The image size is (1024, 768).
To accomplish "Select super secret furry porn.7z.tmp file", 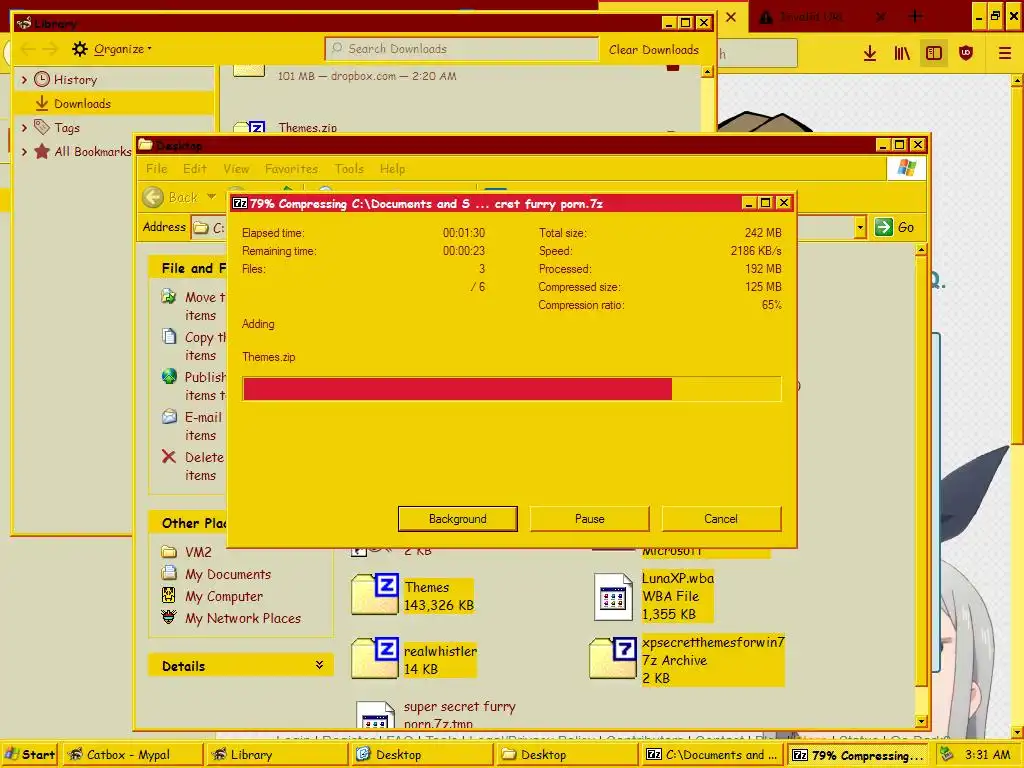I will [436, 715].
